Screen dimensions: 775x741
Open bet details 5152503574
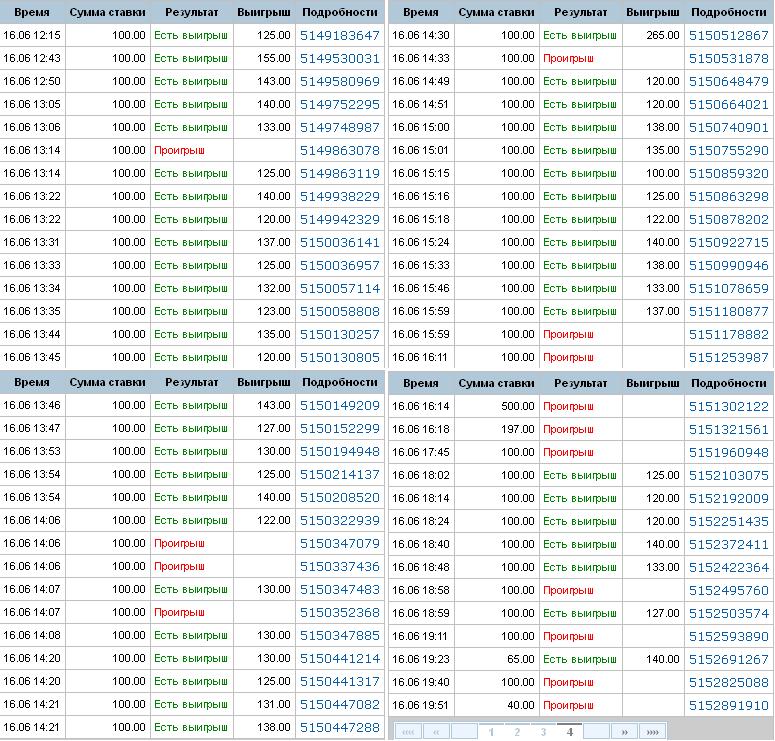(x=729, y=613)
